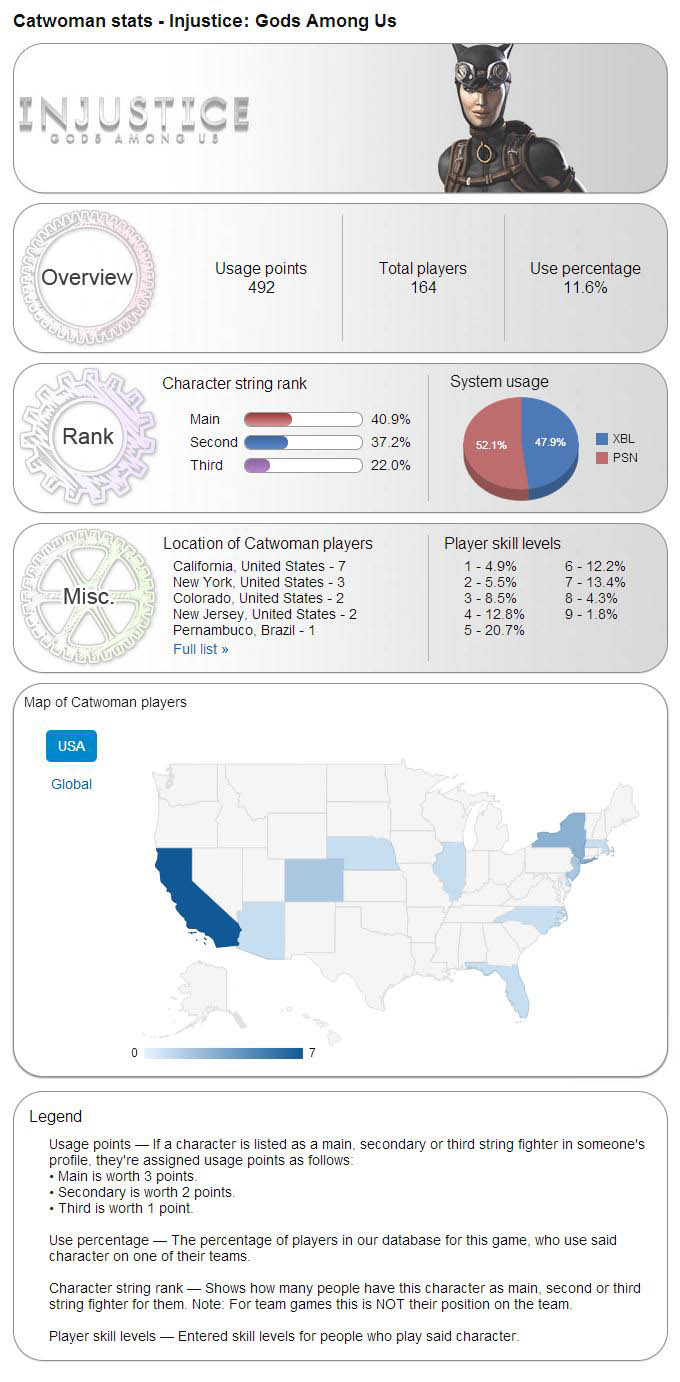Click the PSN 52.1% pie slice
This screenshot has width=680, height=1382.
[491, 445]
